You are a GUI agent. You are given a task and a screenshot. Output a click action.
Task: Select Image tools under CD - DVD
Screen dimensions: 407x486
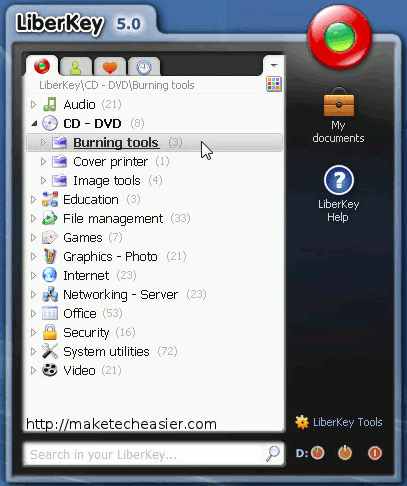pyautogui.click(x=107, y=181)
